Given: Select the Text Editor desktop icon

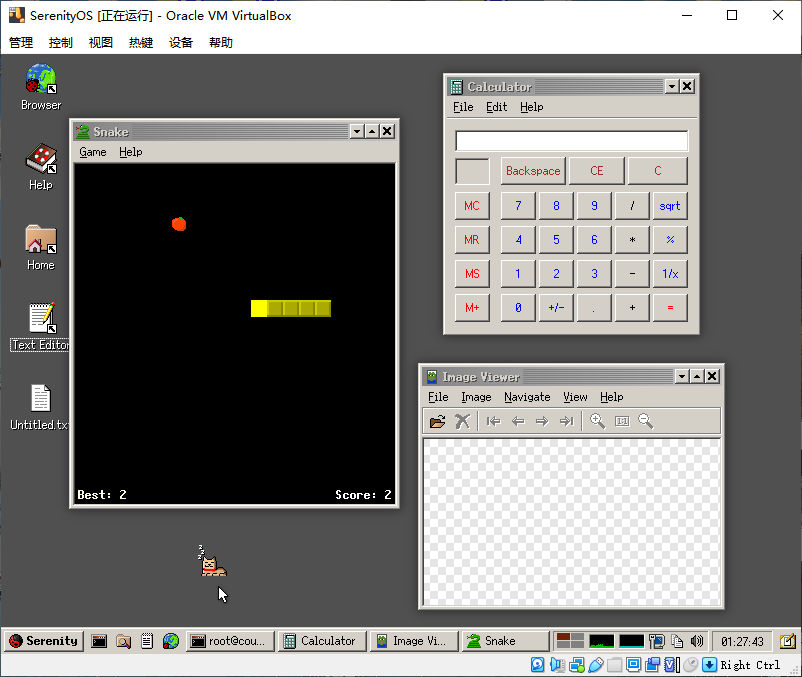Looking at the screenshot, I should point(41,327).
